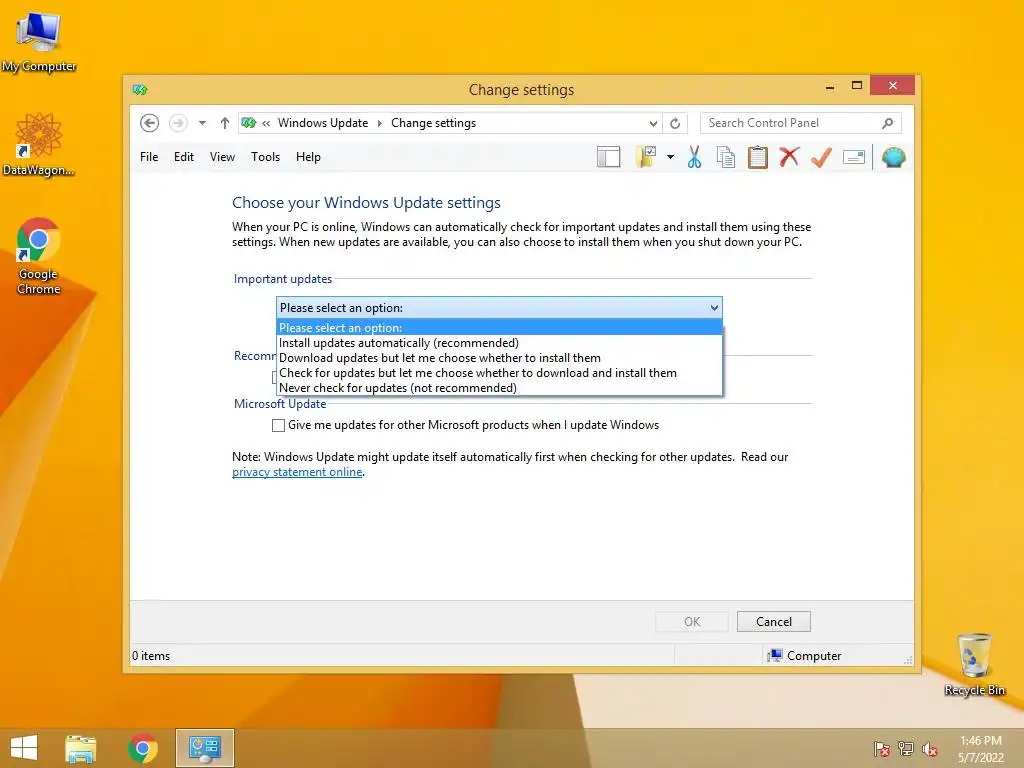Viewport: 1024px width, 768px height.
Task: Click the muted volume tray icon
Action: 929,749
